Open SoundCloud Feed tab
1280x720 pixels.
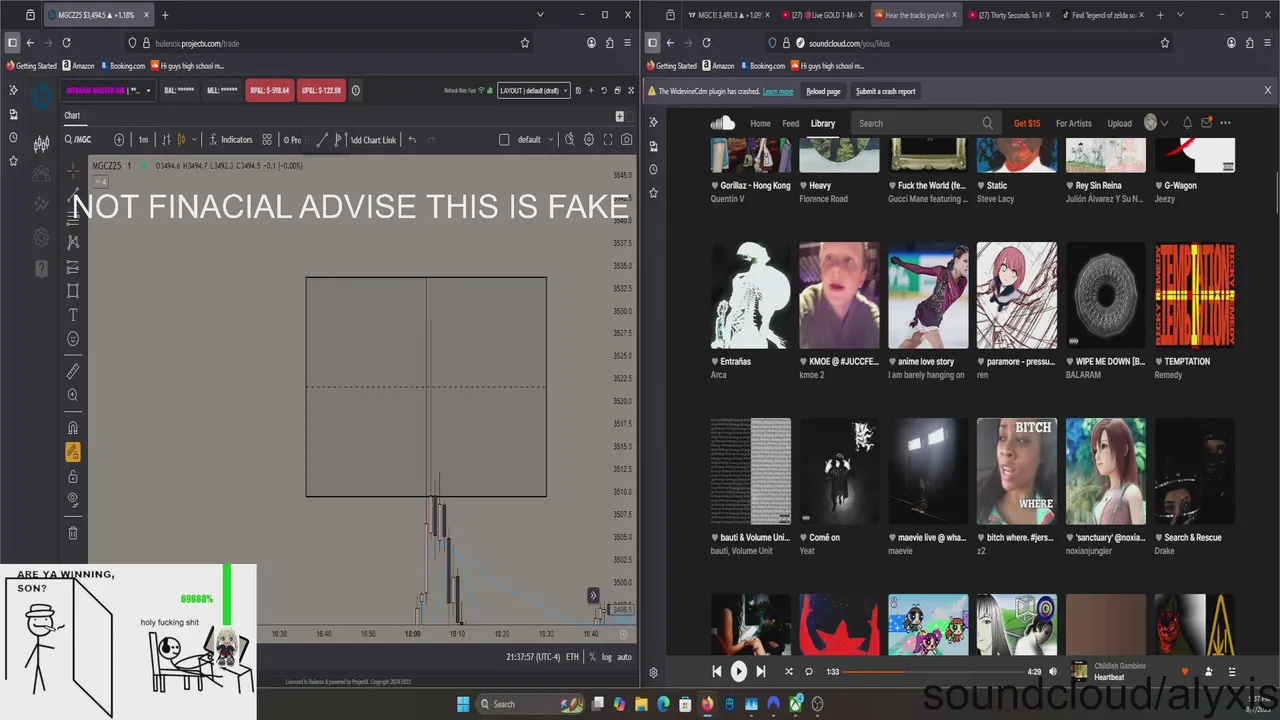click(x=791, y=123)
